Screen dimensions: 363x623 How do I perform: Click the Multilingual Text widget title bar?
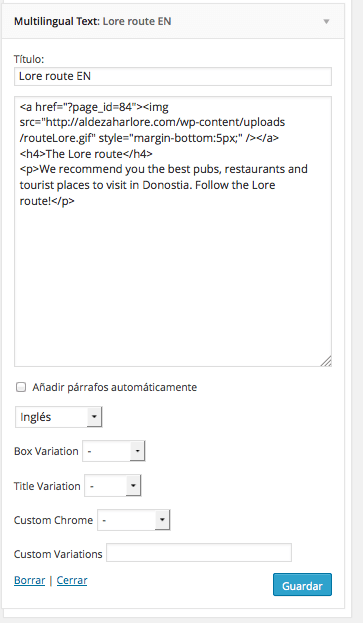173,21
